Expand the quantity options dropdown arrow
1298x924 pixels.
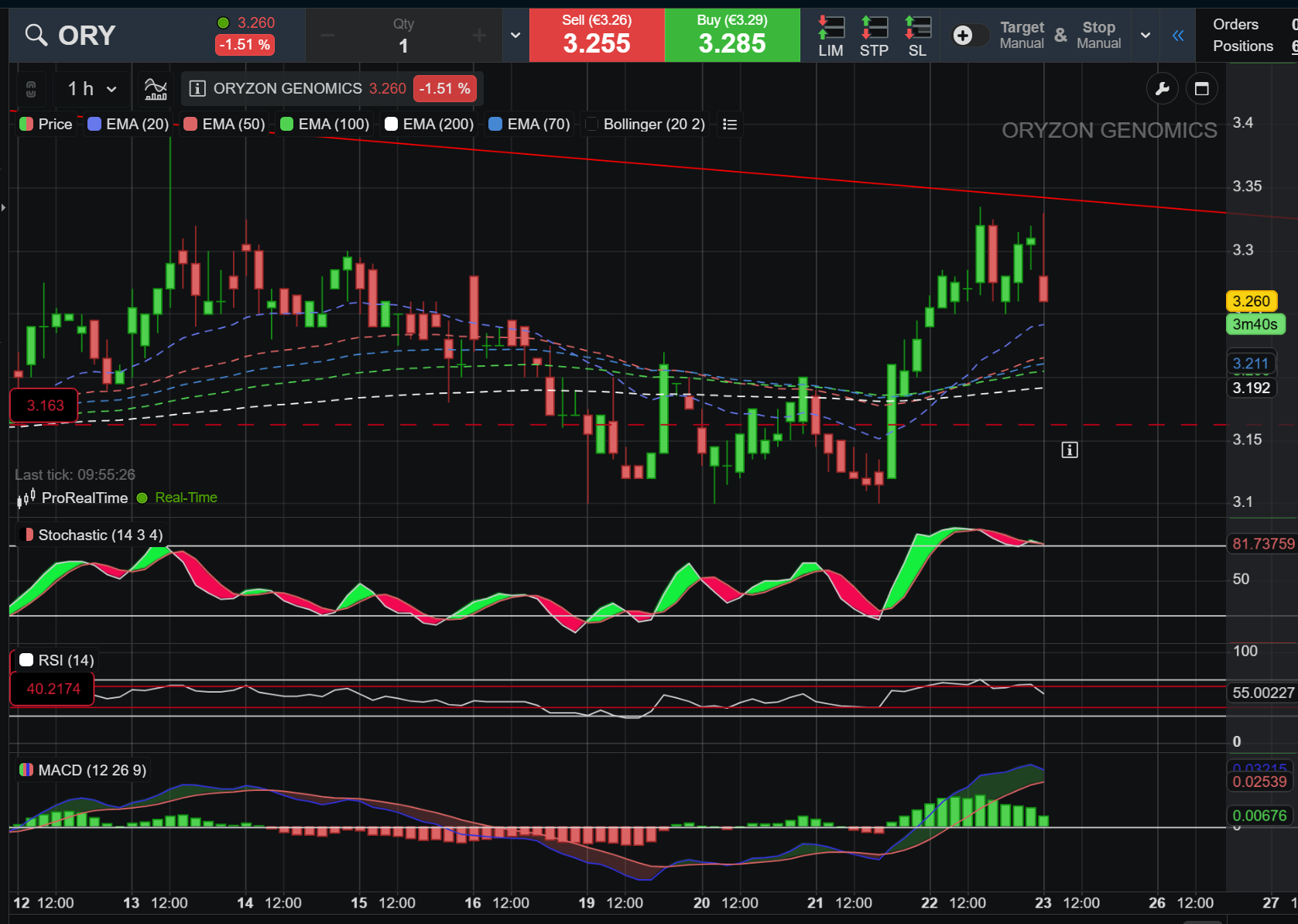tap(515, 36)
